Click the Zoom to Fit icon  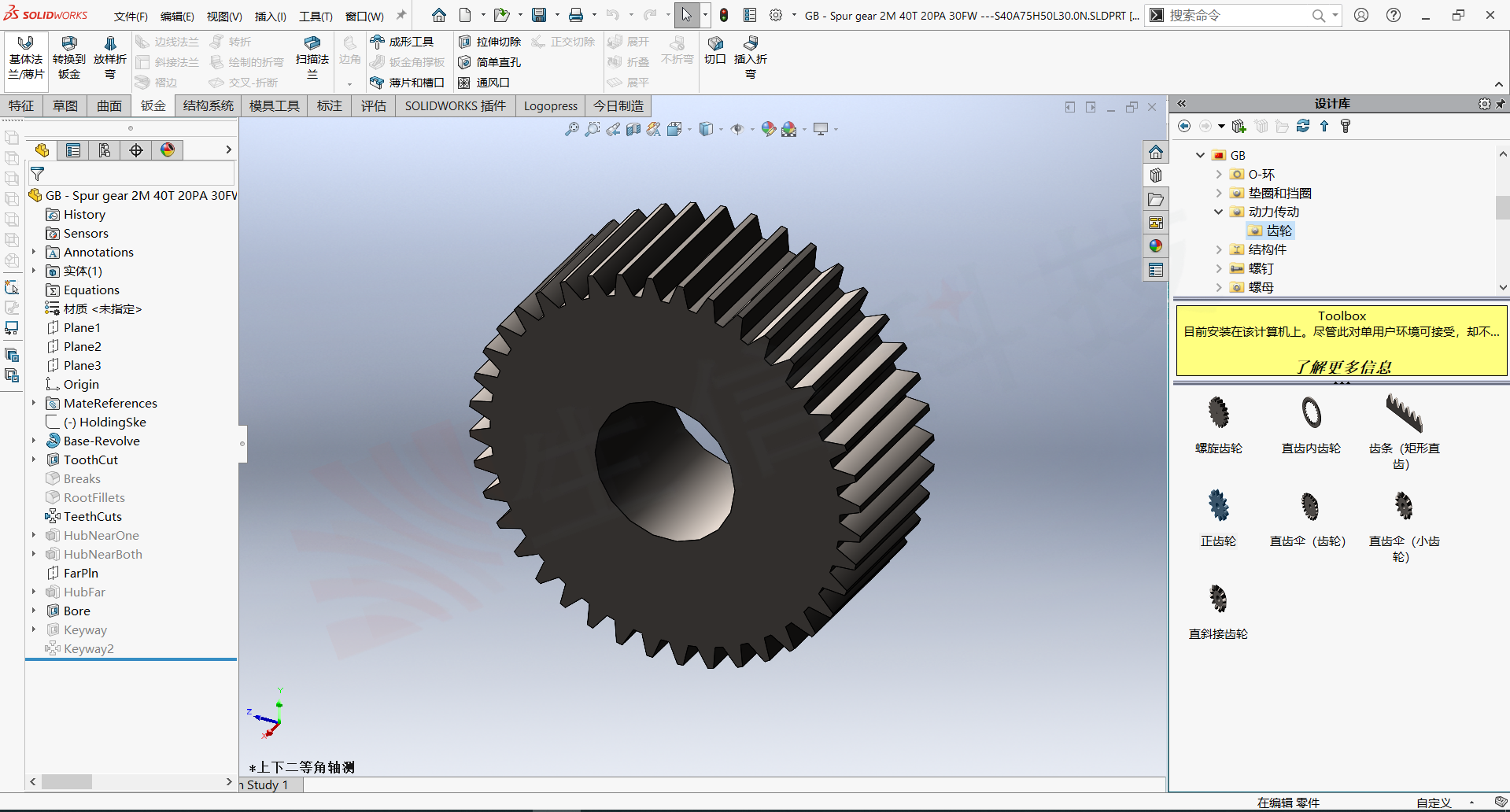tap(572, 129)
